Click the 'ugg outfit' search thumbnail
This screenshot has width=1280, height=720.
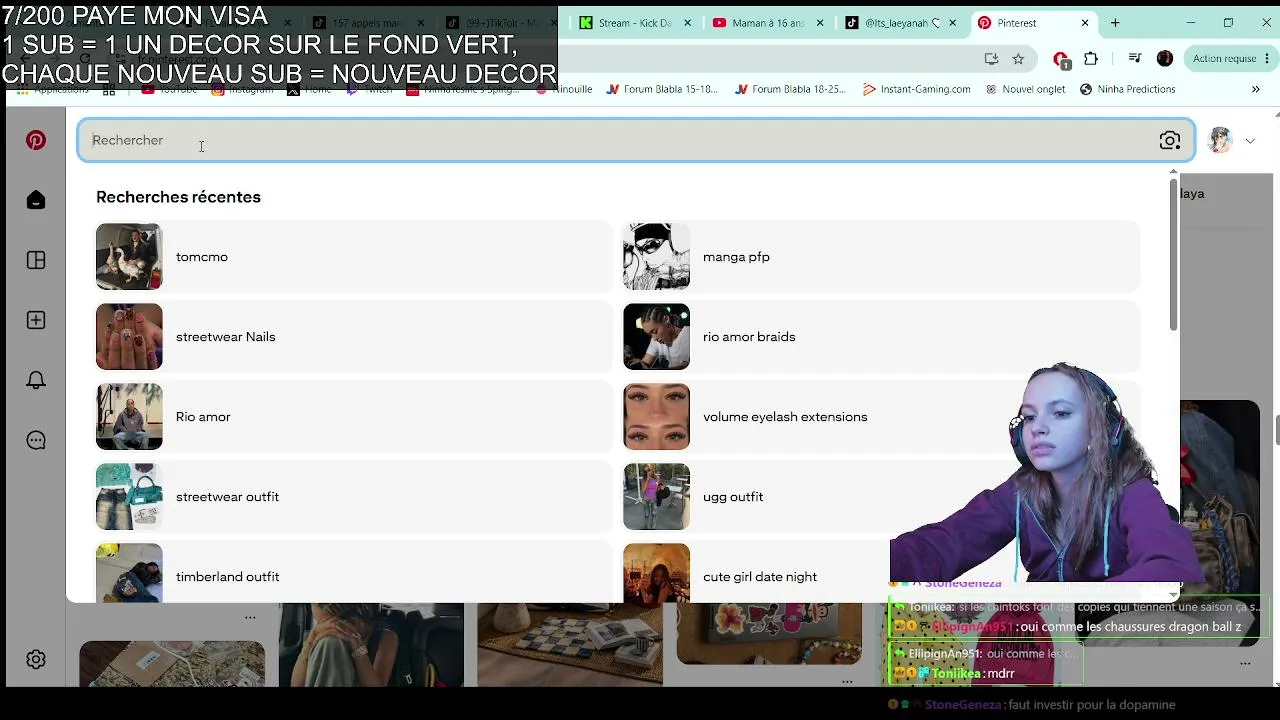pos(656,497)
